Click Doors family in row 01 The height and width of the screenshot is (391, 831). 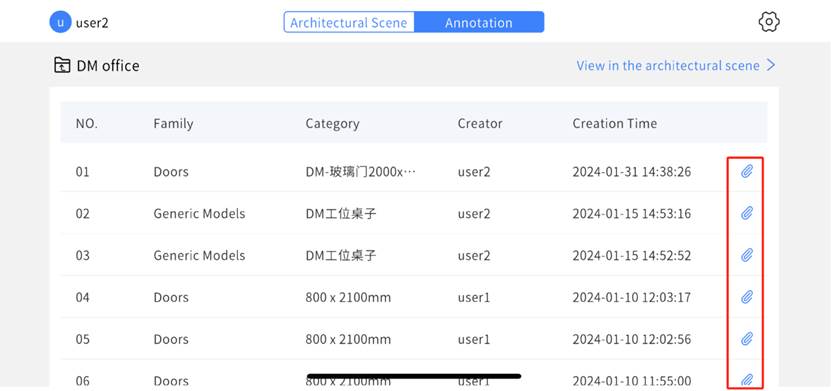[171, 172]
